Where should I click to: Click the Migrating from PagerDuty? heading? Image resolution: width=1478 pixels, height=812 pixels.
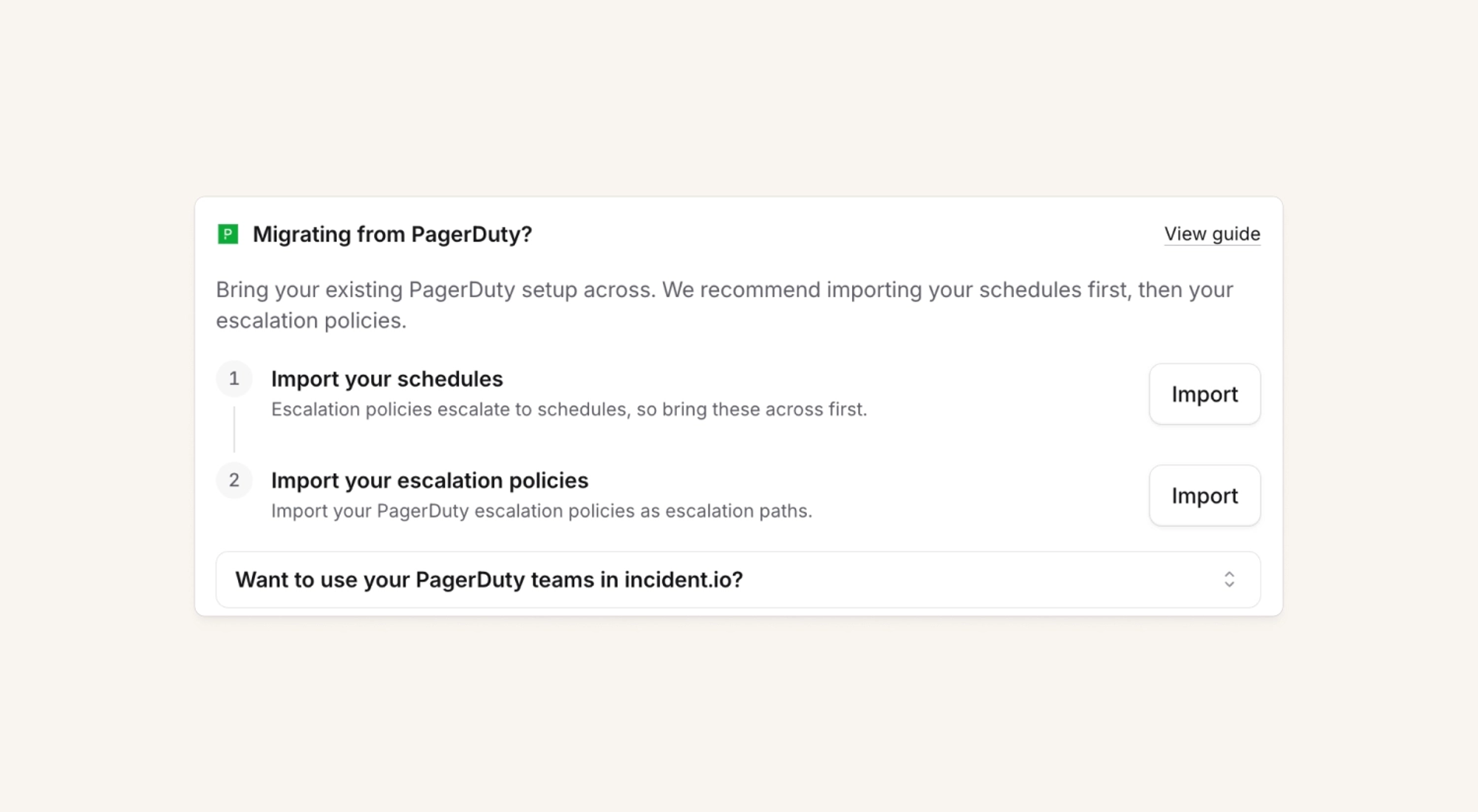(x=392, y=234)
